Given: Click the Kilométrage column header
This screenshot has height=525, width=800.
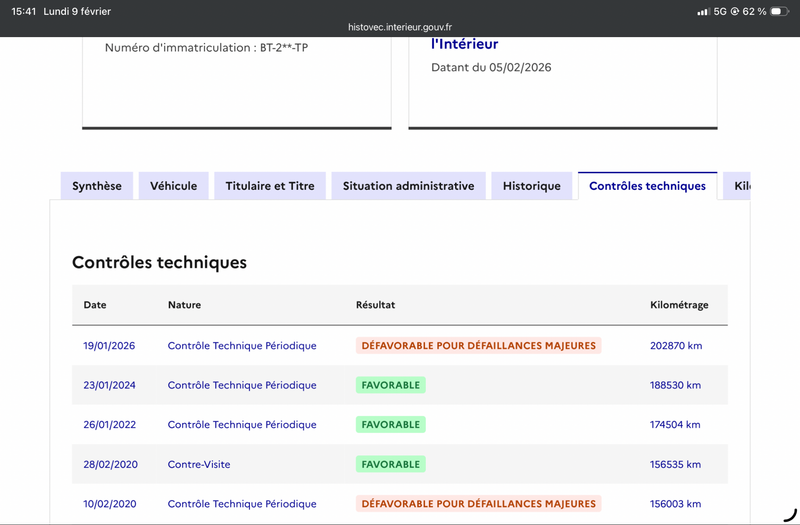Looking at the screenshot, I should pos(679,305).
